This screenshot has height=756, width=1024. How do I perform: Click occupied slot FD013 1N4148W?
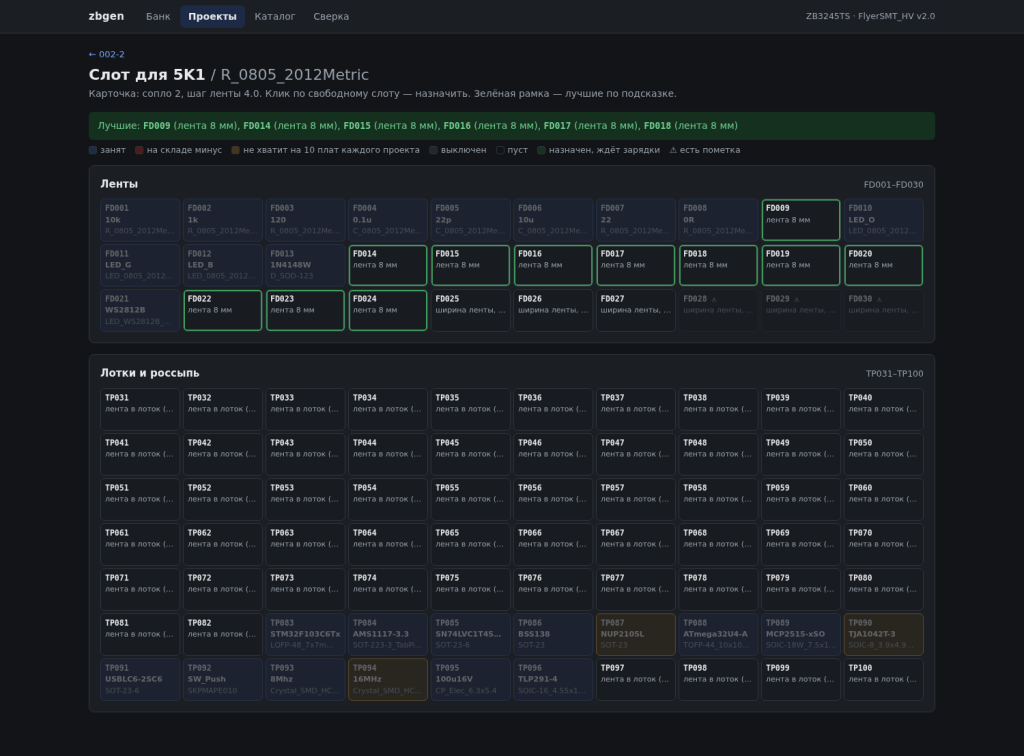[305, 265]
